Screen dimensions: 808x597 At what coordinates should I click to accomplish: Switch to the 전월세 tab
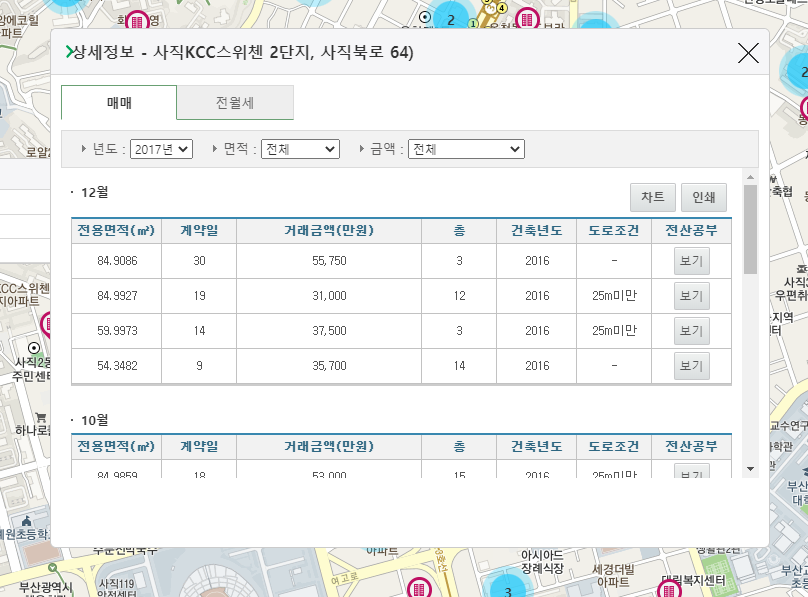pos(235,103)
